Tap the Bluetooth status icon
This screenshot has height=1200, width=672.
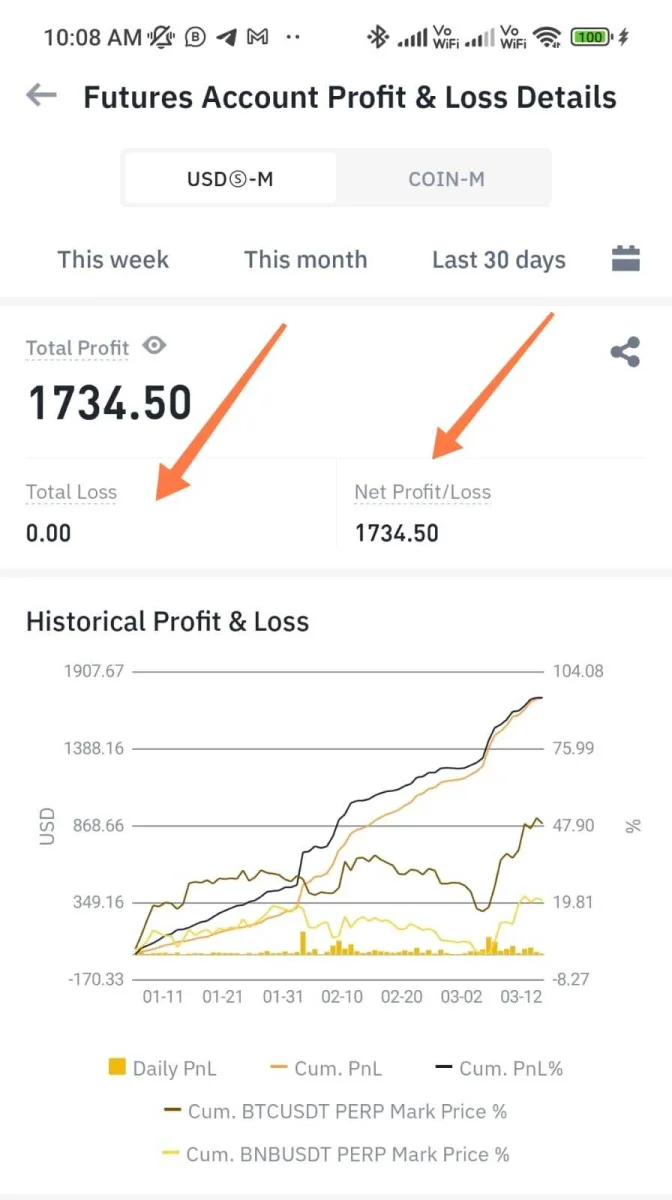(377, 38)
